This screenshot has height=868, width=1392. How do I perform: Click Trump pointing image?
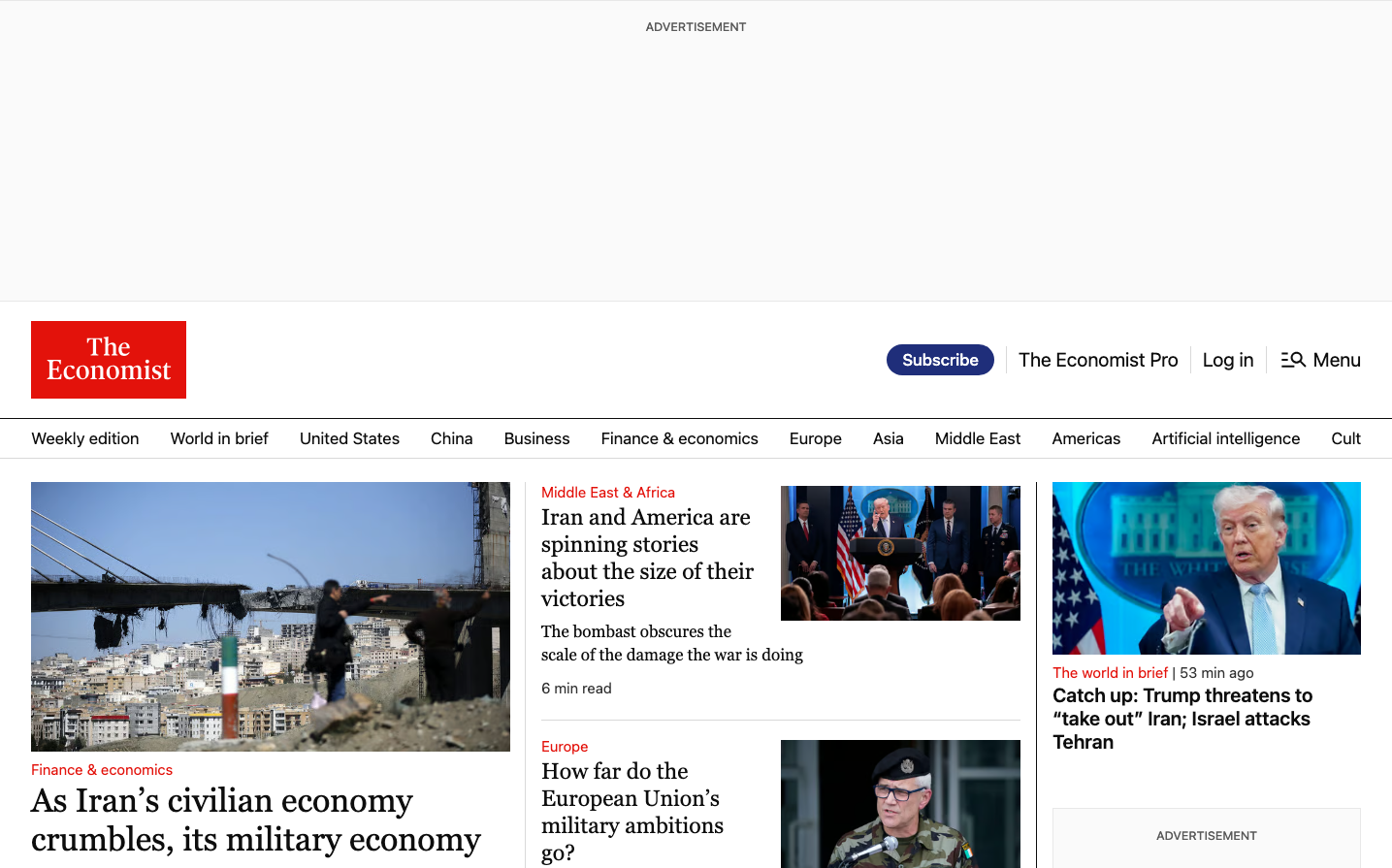pyautogui.click(x=1206, y=568)
